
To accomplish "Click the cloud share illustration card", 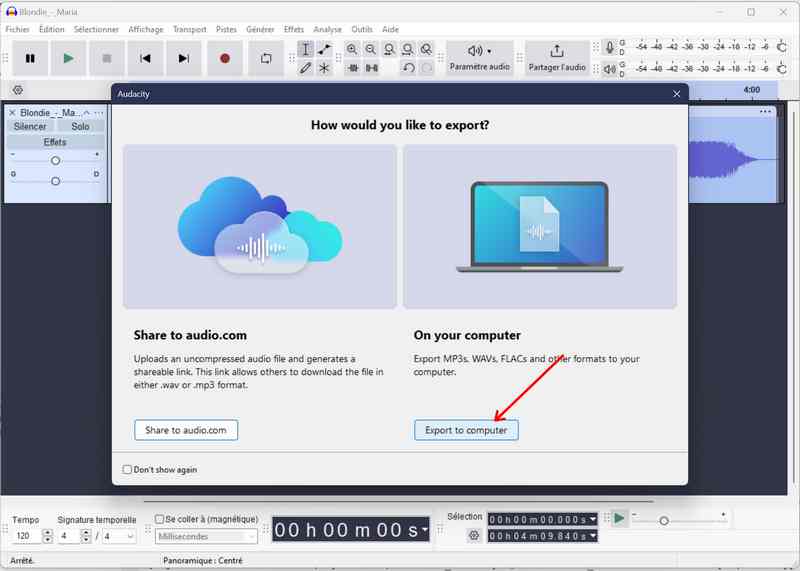I will tap(260, 227).
